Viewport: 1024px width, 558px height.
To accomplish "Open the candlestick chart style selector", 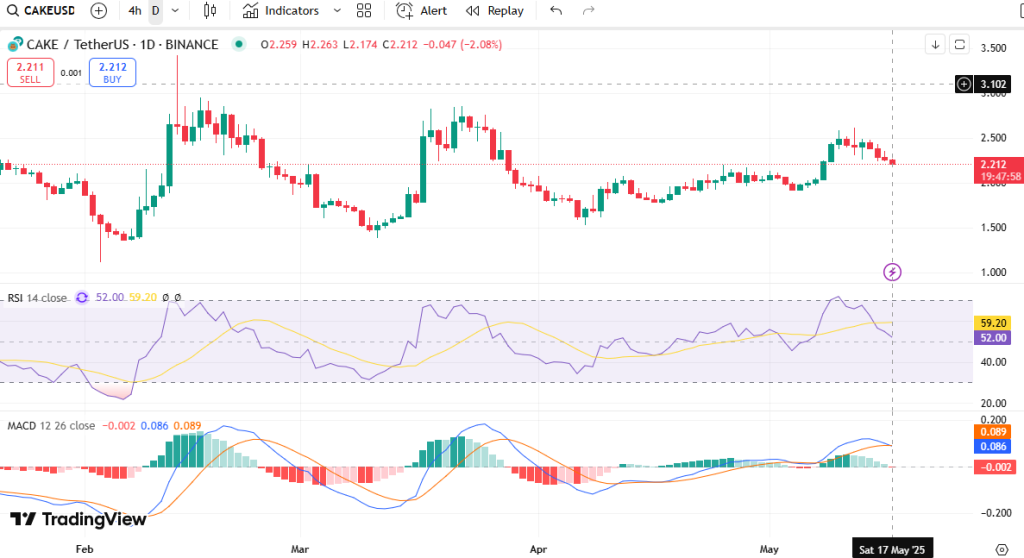I will pyautogui.click(x=209, y=11).
